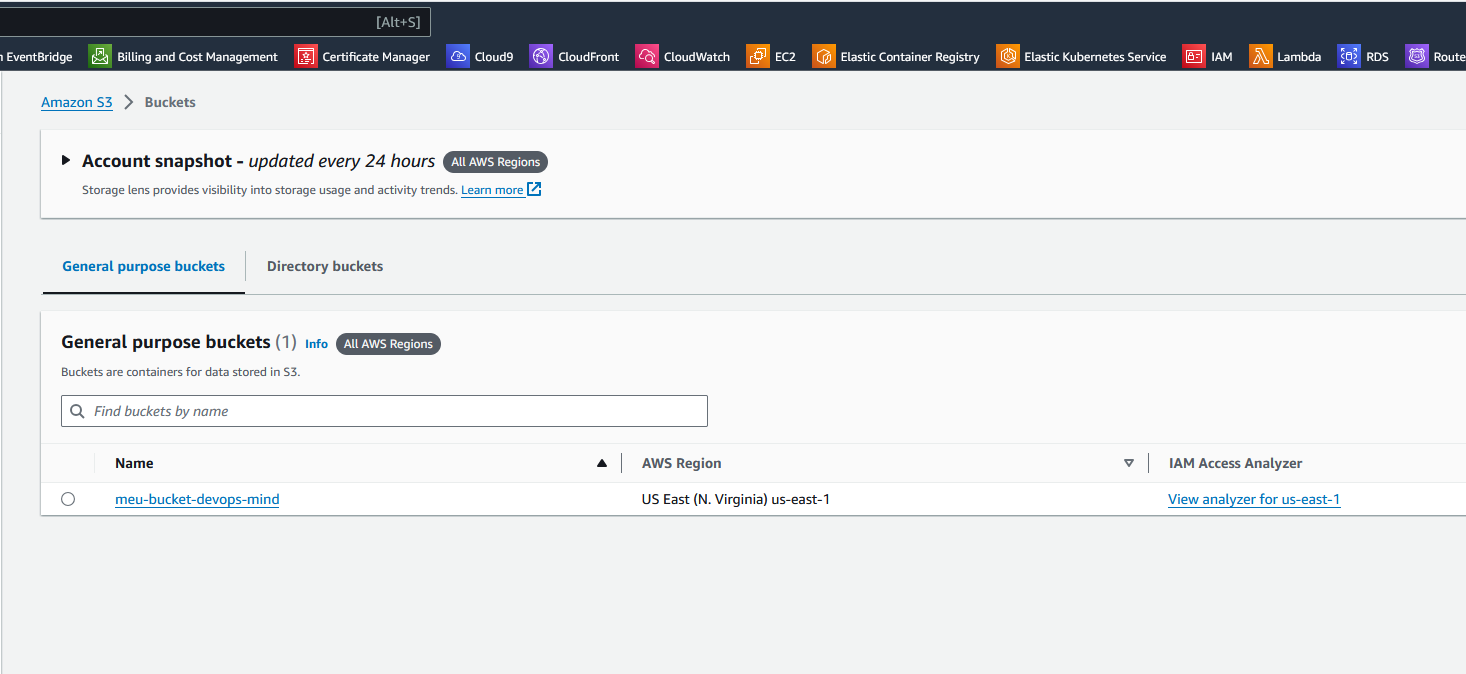The image size is (1466, 674).
Task: Select the radio button for meu-bucket-devops-mind
Action: [x=68, y=498]
